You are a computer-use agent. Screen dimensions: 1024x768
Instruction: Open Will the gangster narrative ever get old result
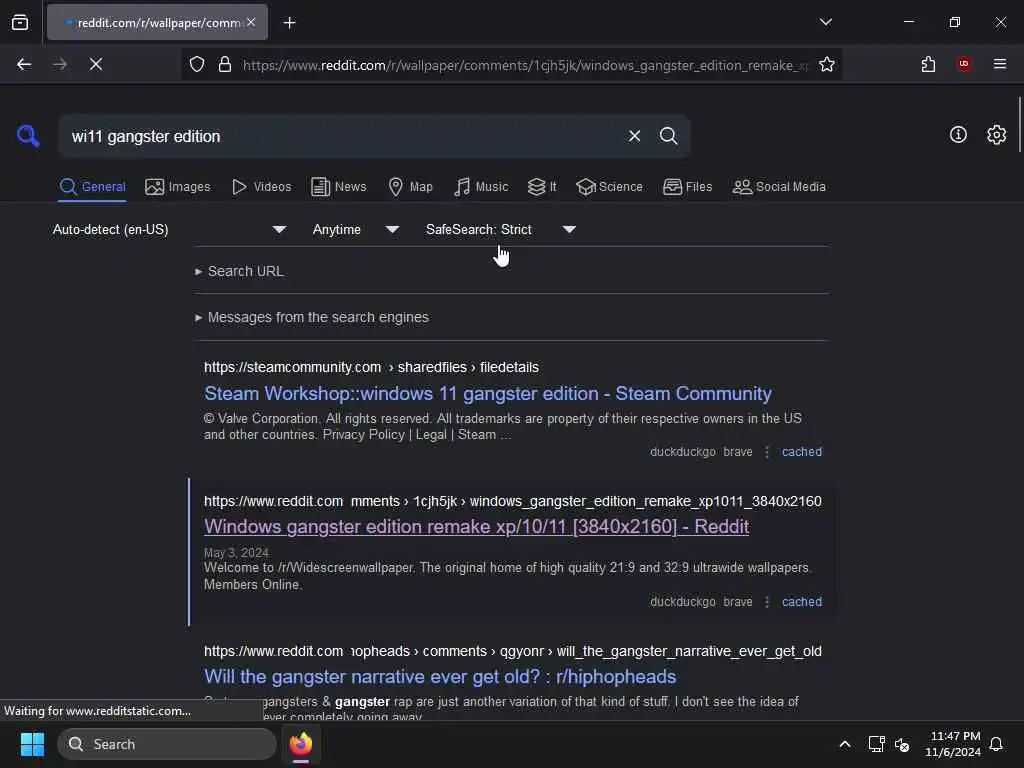[440, 677]
